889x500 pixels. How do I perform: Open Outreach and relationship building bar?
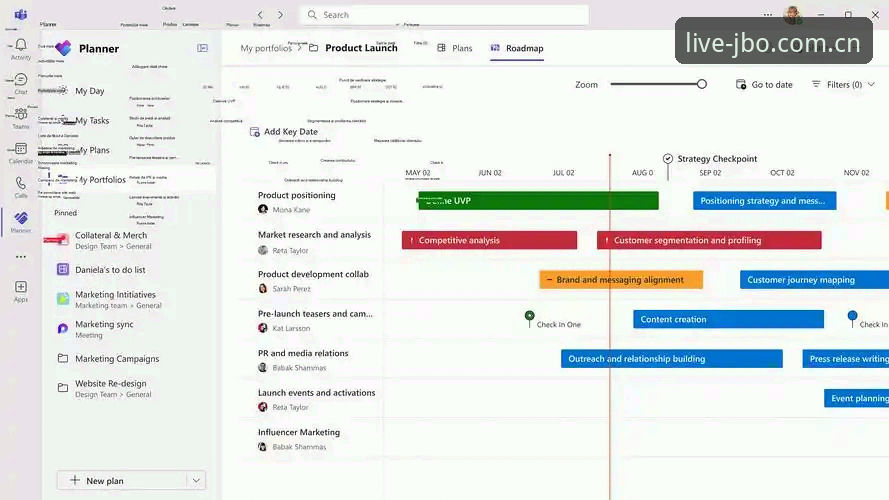(x=672, y=359)
